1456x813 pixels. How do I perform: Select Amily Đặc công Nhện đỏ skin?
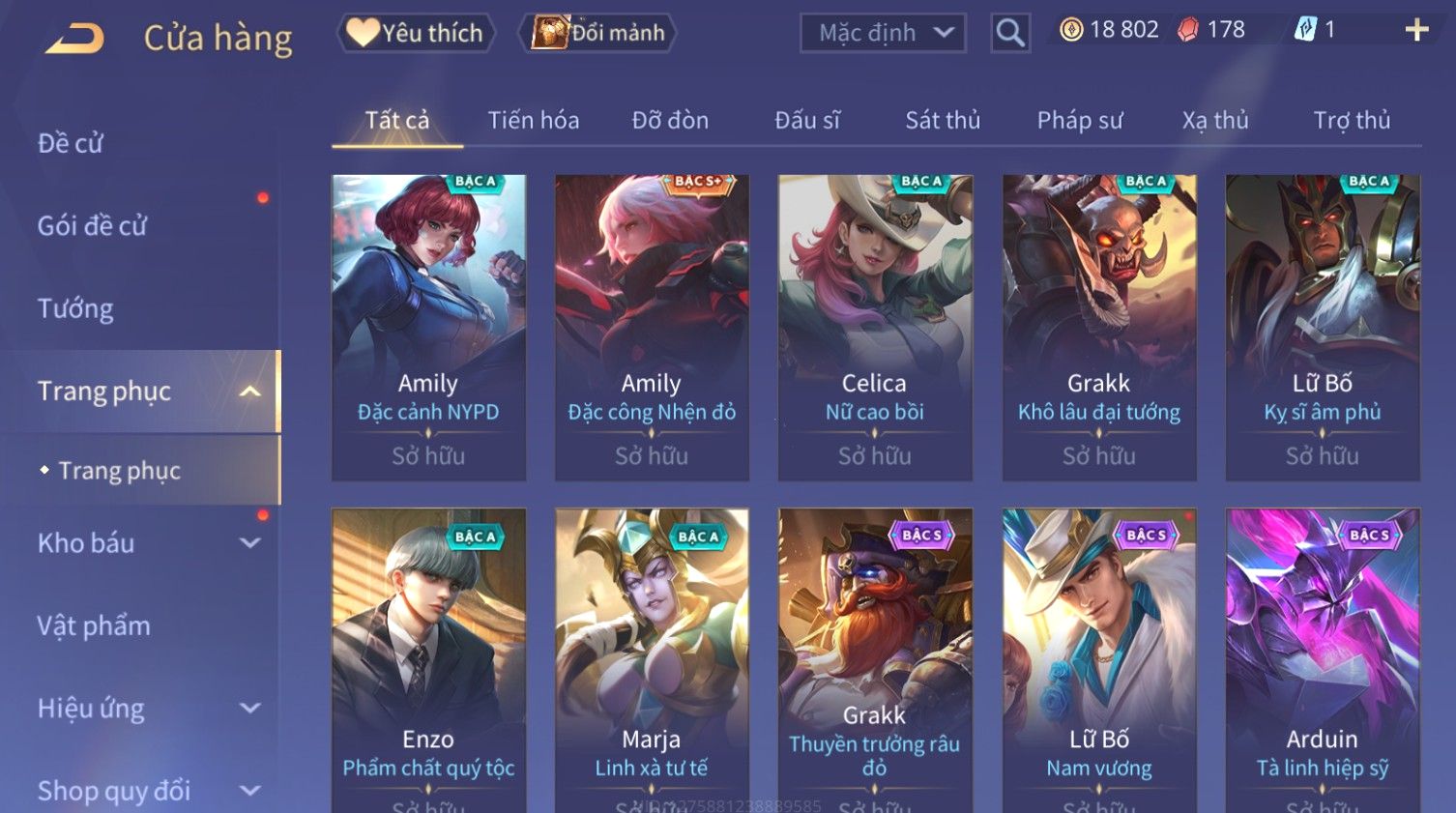pos(652,327)
